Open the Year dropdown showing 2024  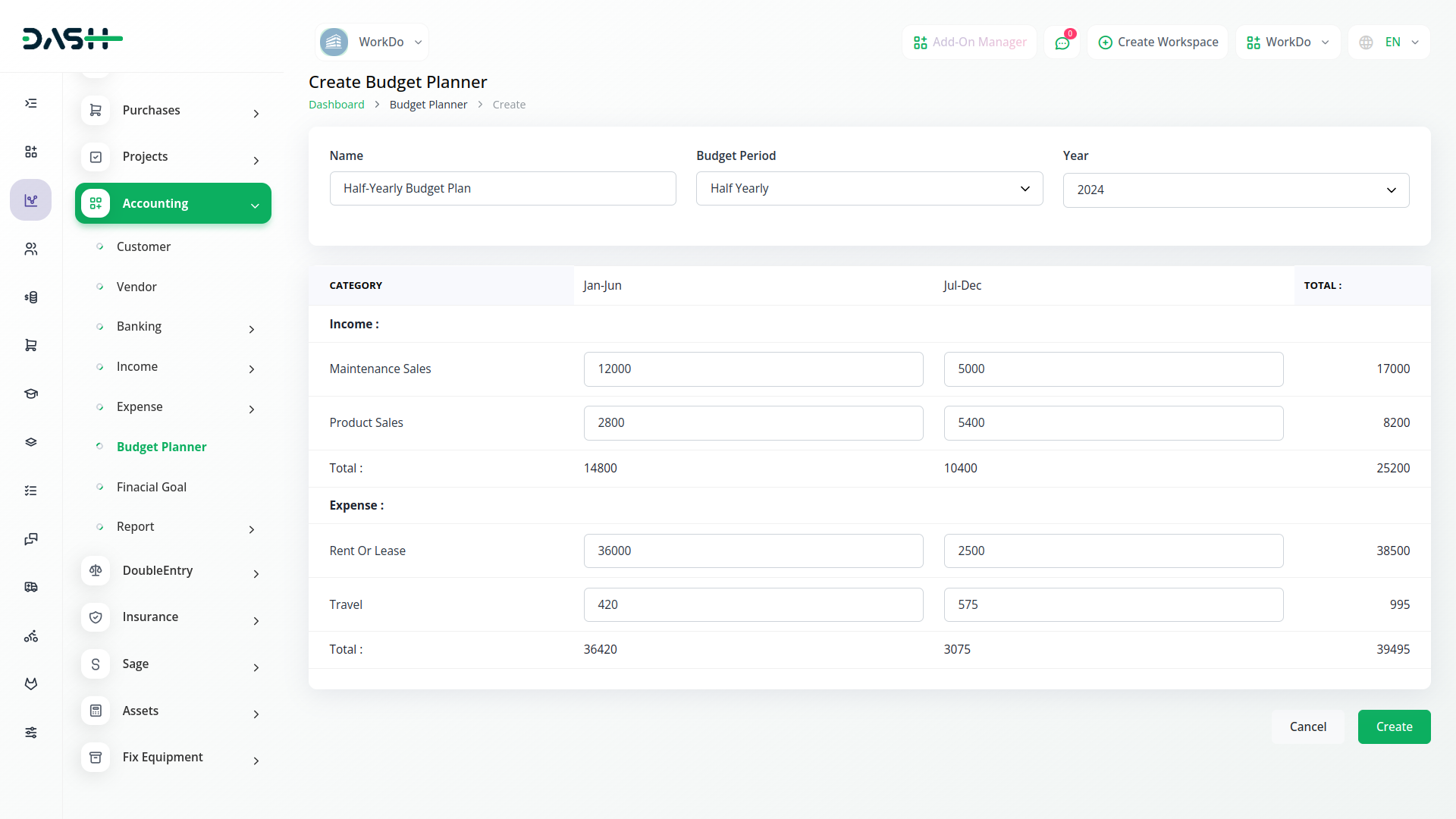coord(1235,190)
